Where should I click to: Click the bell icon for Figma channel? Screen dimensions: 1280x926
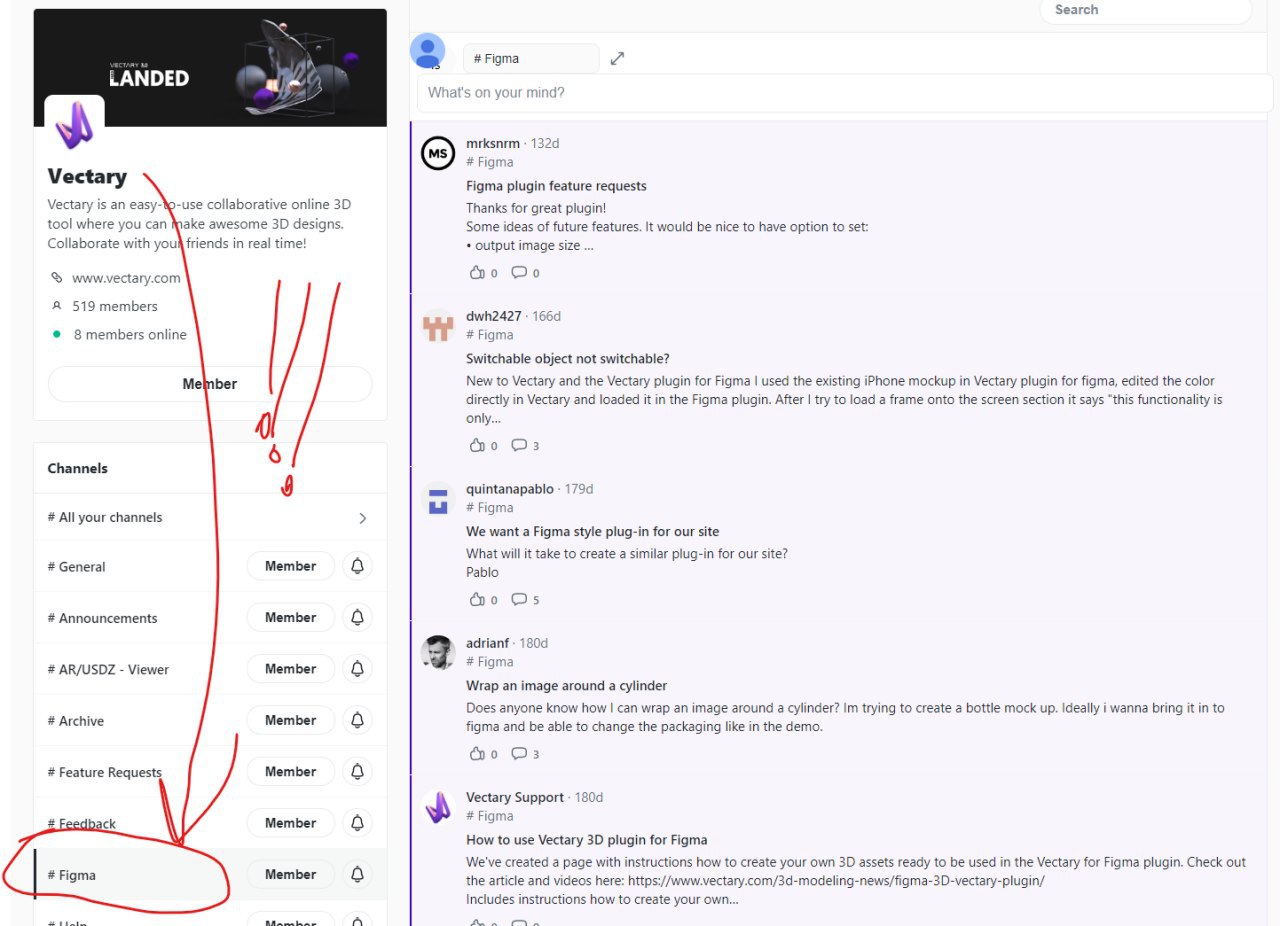(357, 874)
